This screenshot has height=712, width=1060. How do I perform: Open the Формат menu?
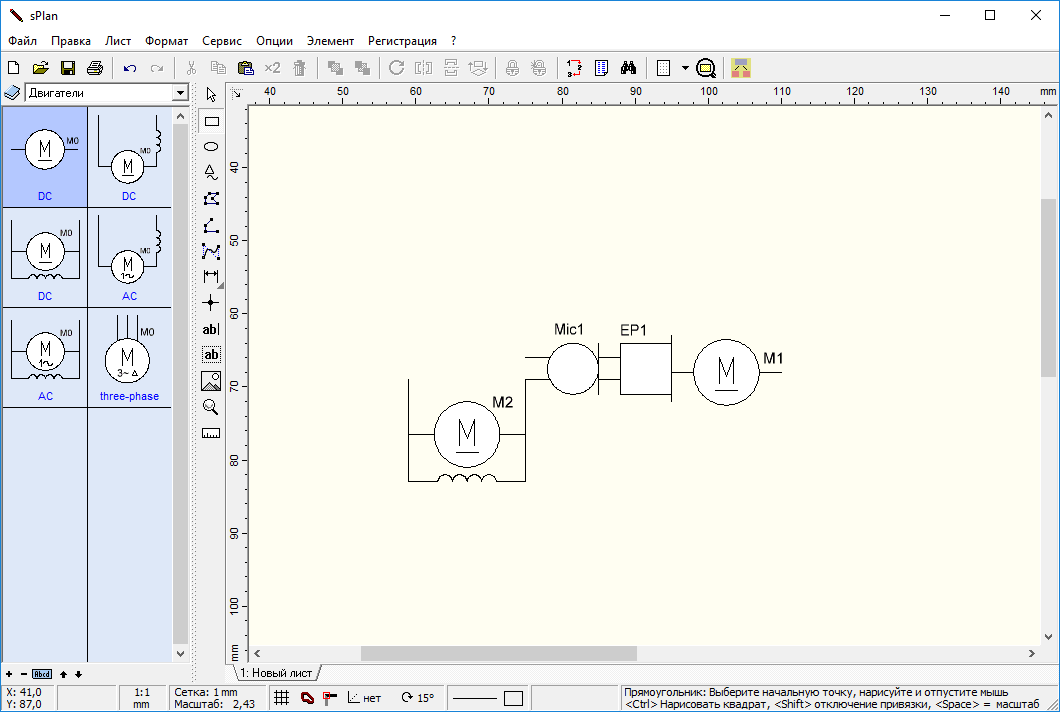click(x=166, y=41)
